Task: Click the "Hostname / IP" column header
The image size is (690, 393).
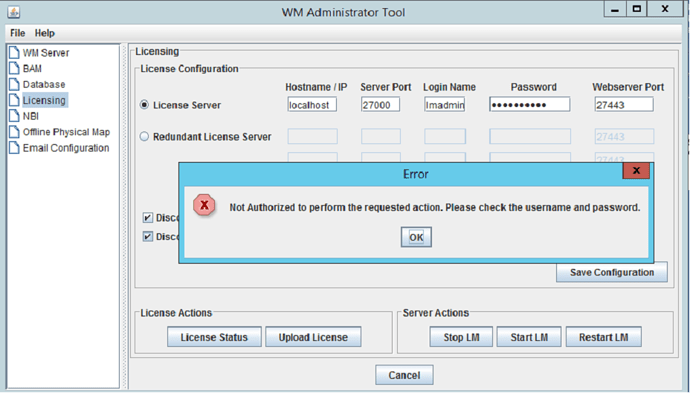Action: (x=316, y=87)
